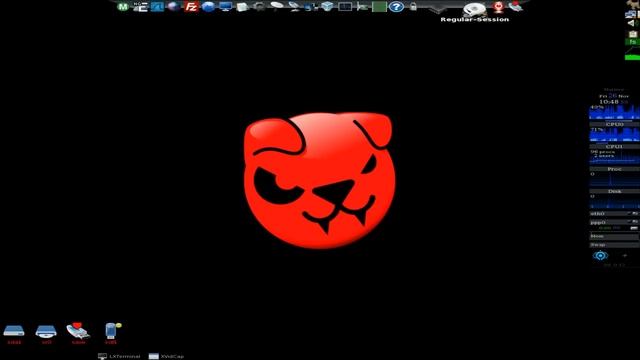Viewport: 640px width, 360px height.
Task: Open the white notepad icon in dock
Action: (x=242, y=7)
